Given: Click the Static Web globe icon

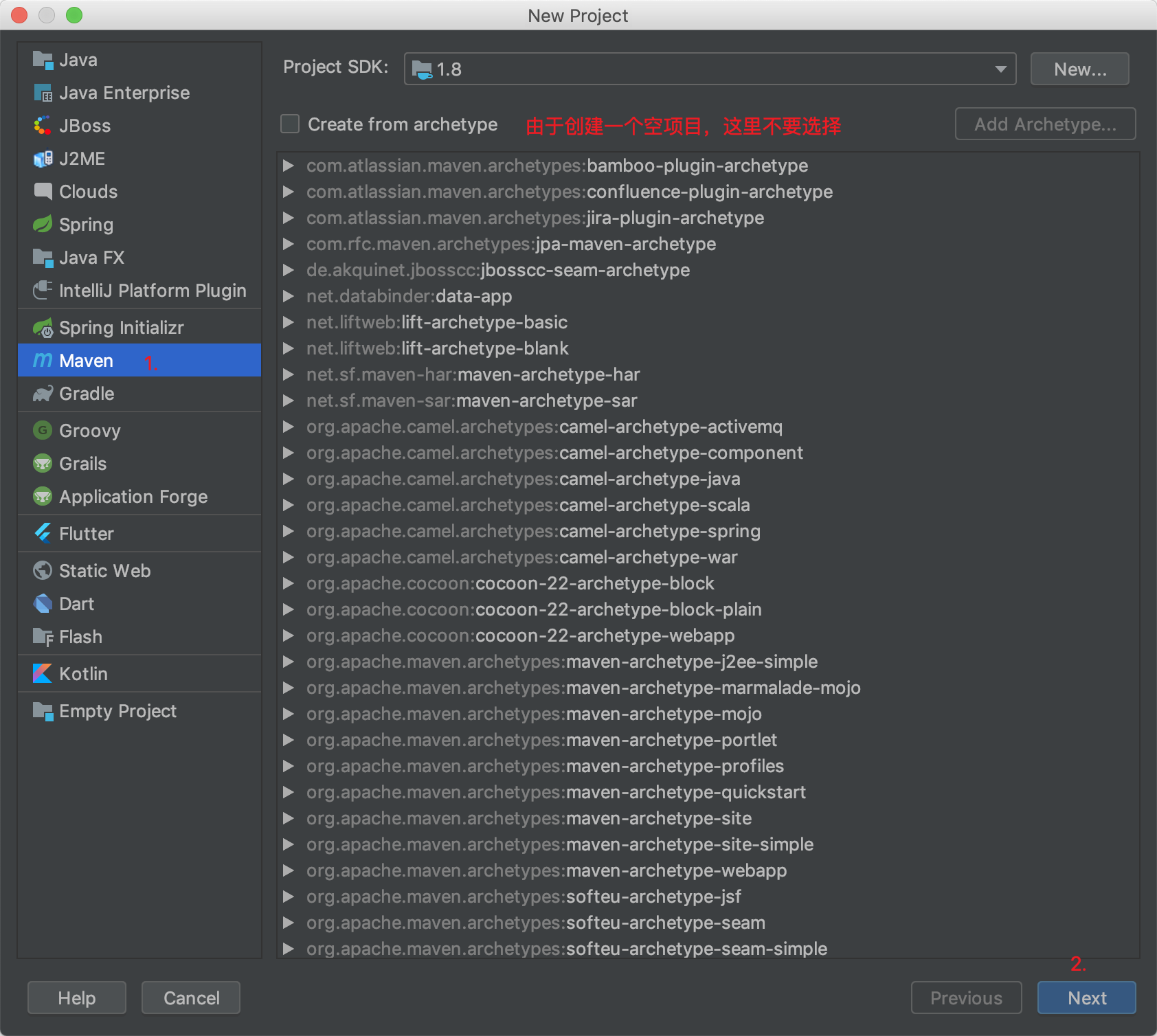Looking at the screenshot, I should [x=43, y=571].
